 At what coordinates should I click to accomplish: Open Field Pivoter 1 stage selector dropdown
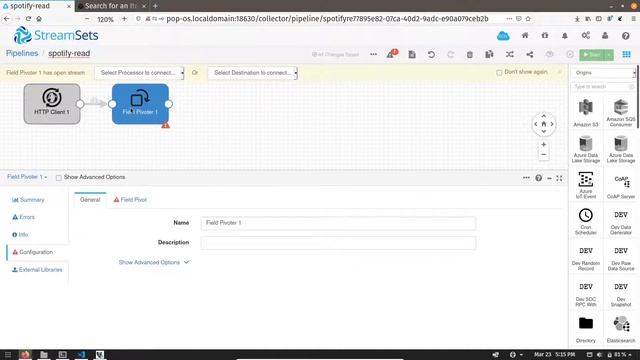27,177
